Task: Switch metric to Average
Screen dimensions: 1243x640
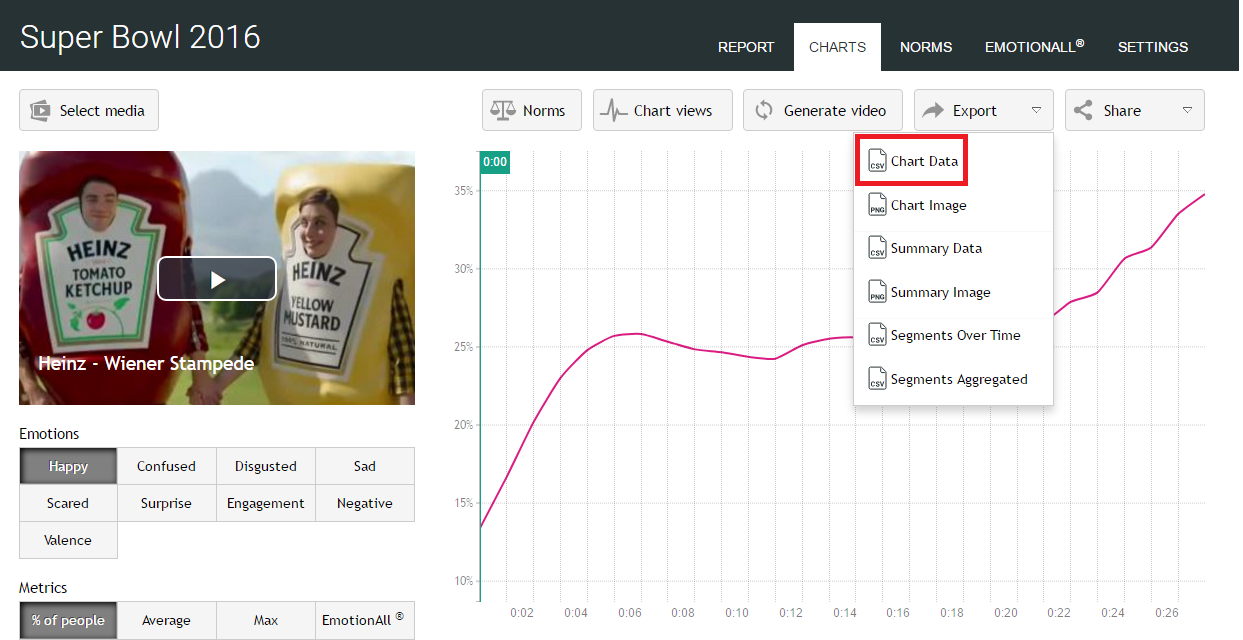Action: click(x=166, y=620)
